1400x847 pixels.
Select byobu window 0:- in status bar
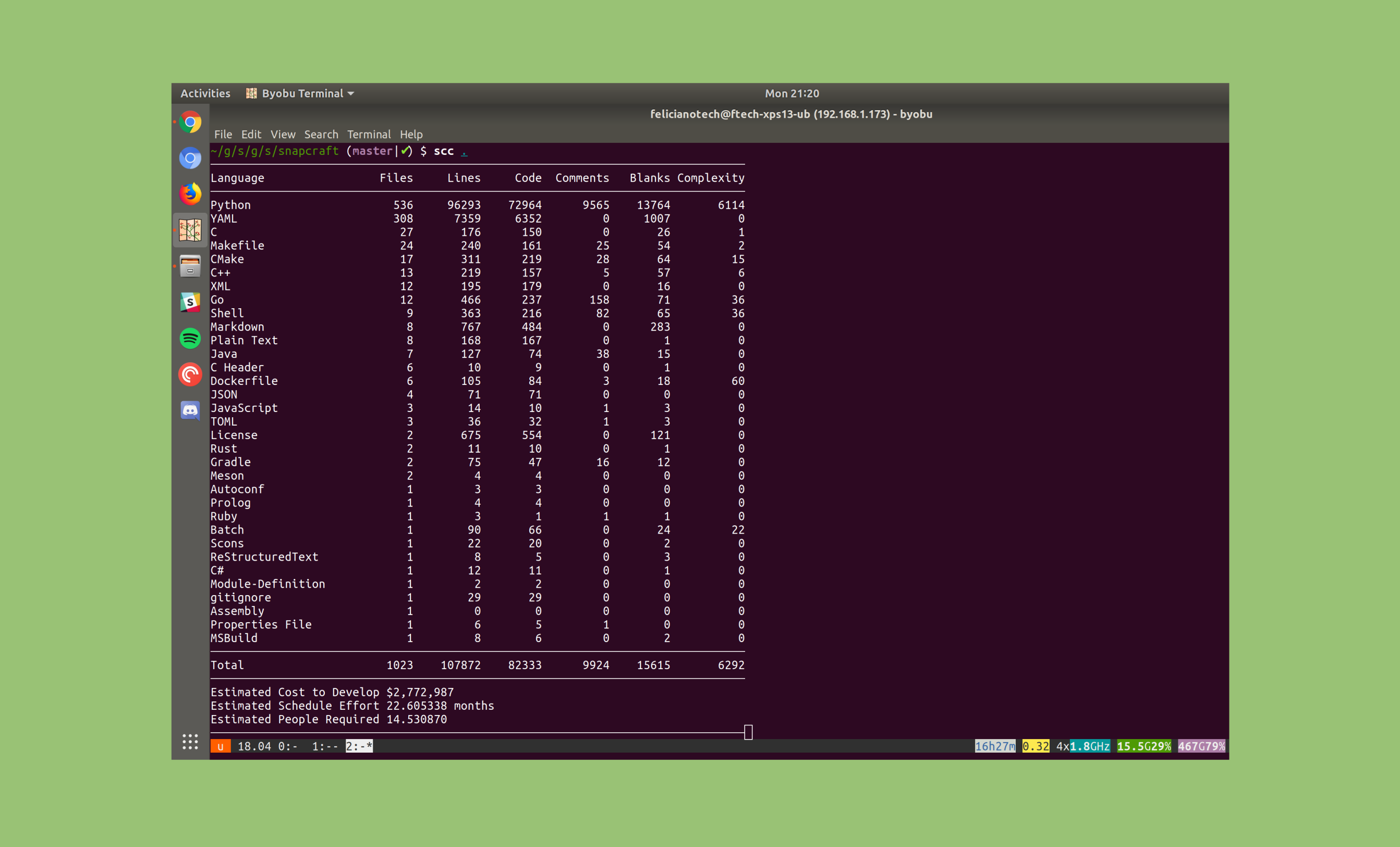[x=287, y=746]
